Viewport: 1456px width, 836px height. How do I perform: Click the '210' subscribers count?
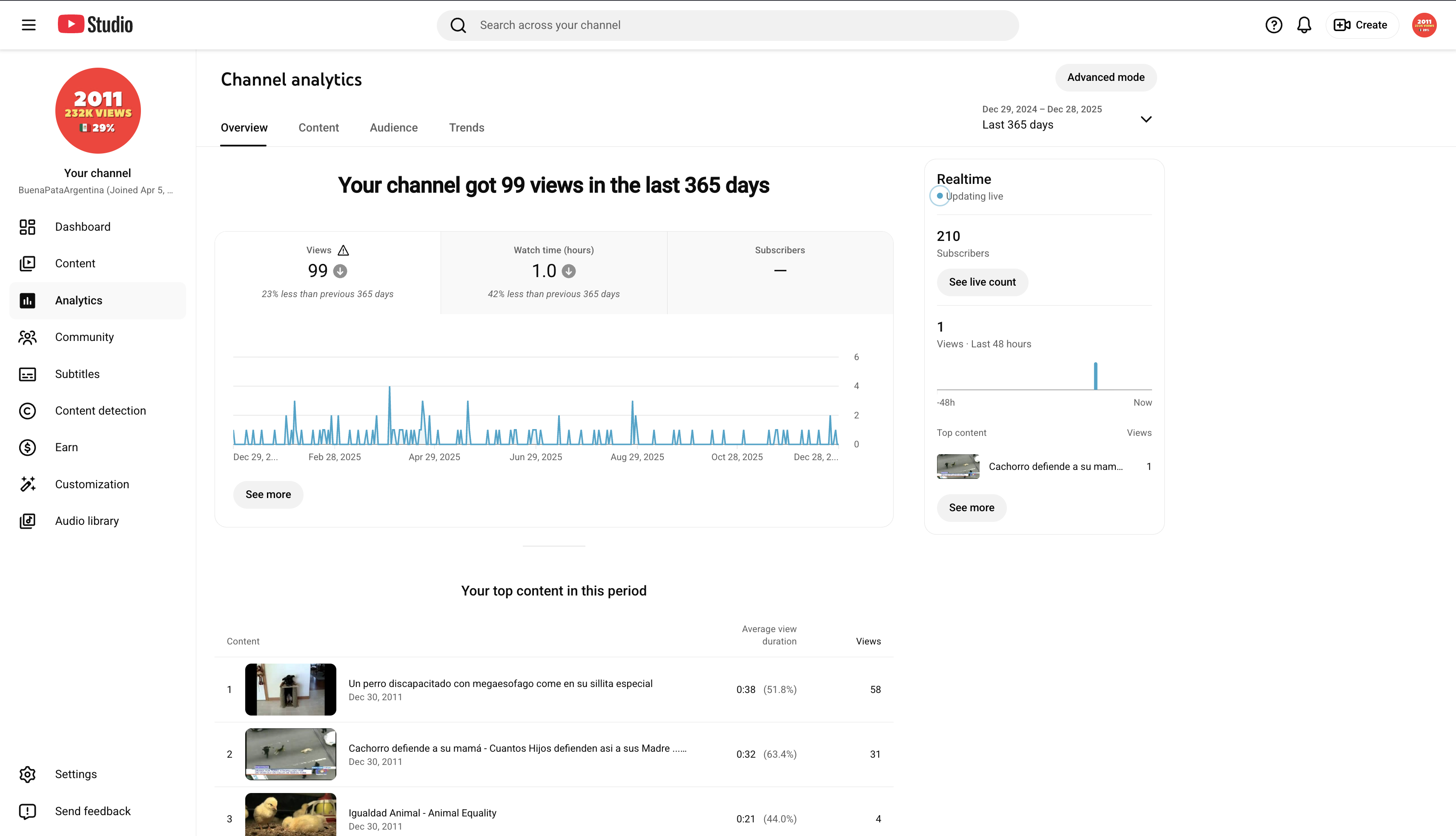point(949,236)
